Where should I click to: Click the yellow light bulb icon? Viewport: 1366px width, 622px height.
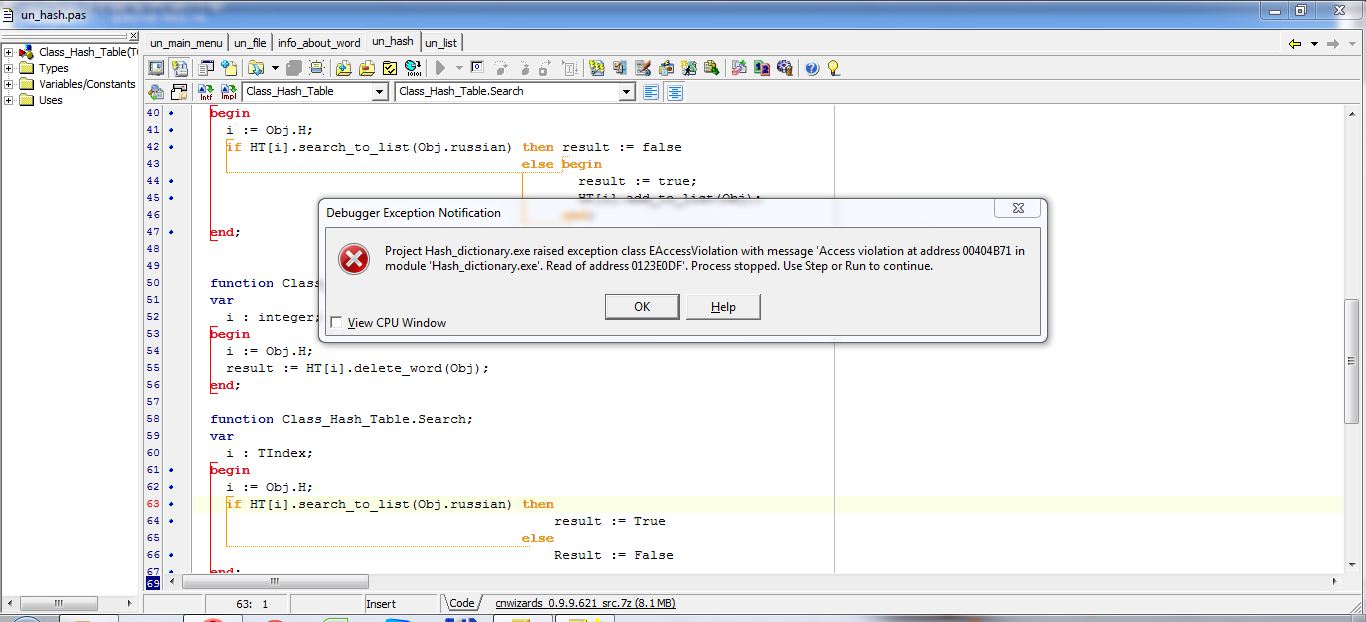click(x=833, y=68)
